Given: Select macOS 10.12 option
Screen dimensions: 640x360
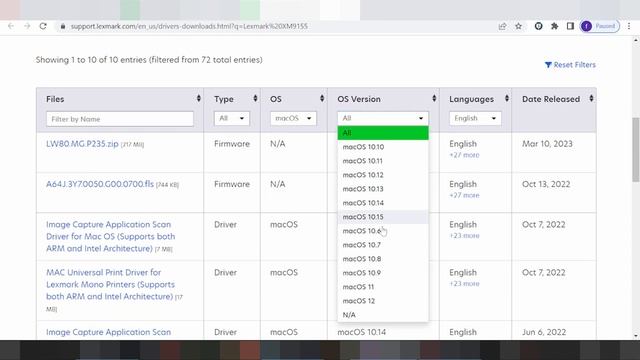Looking at the screenshot, I should [383, 175].
